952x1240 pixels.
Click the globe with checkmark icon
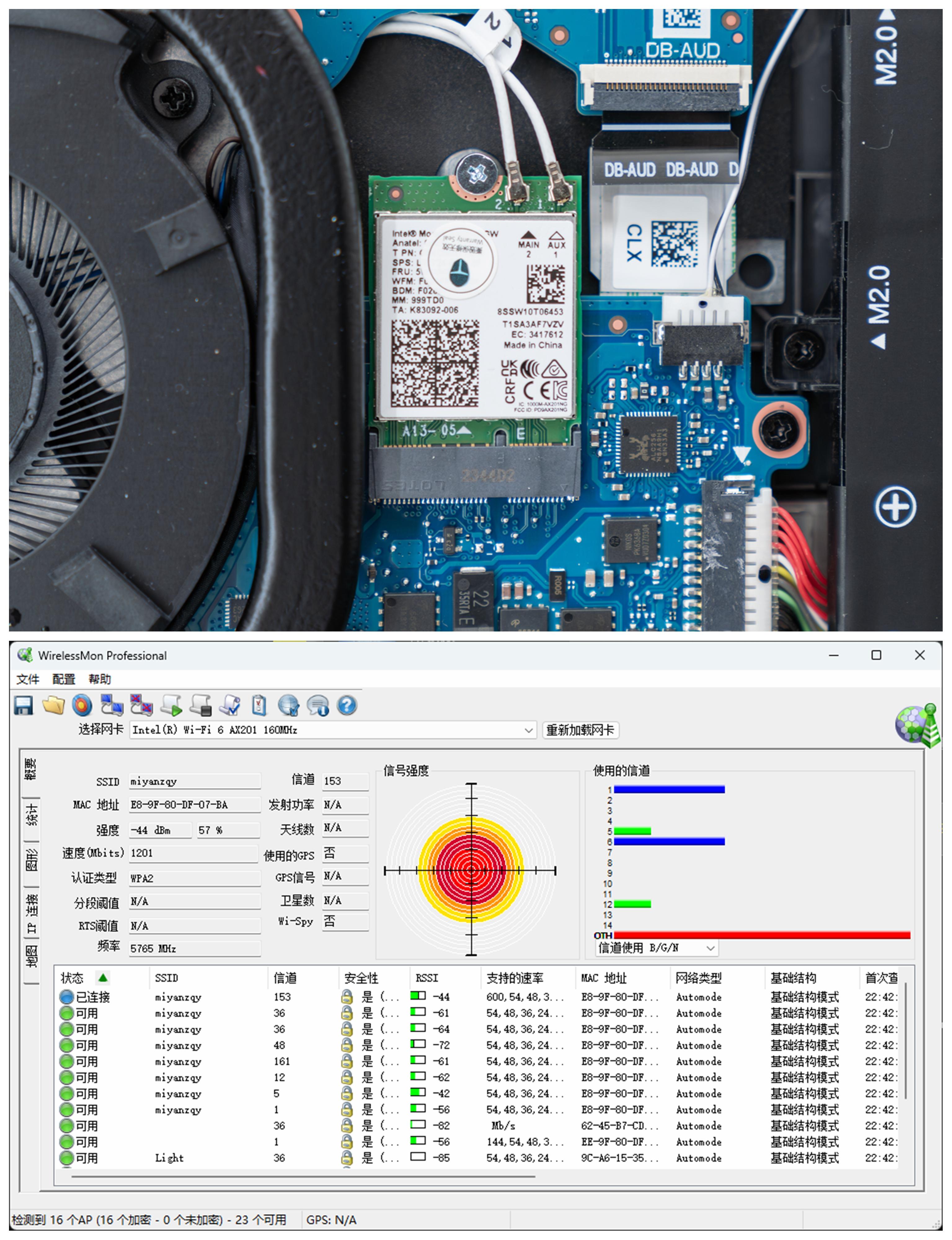click(x=288, y=706)
